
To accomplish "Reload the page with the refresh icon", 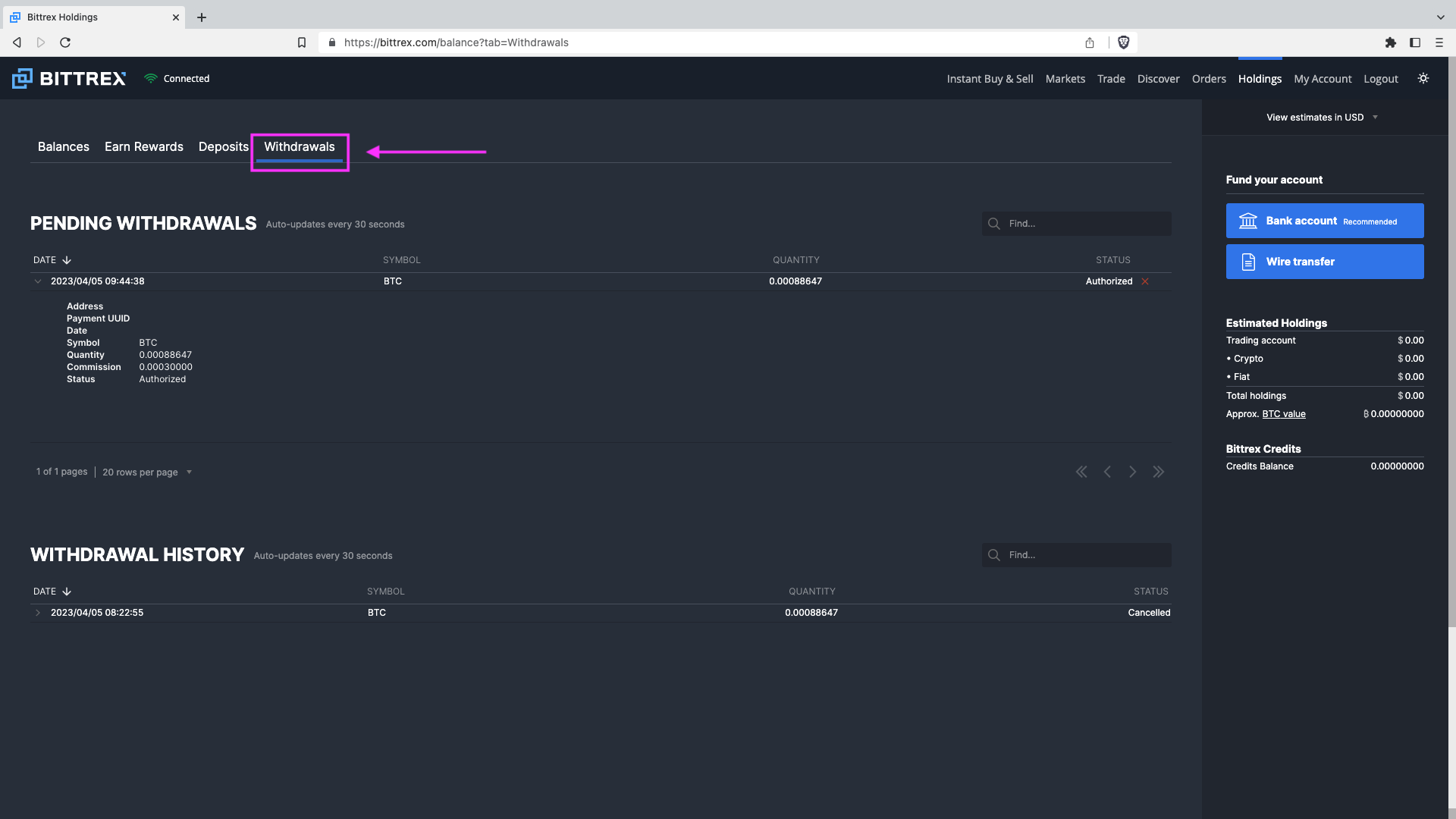I will [x=65, y=42].
